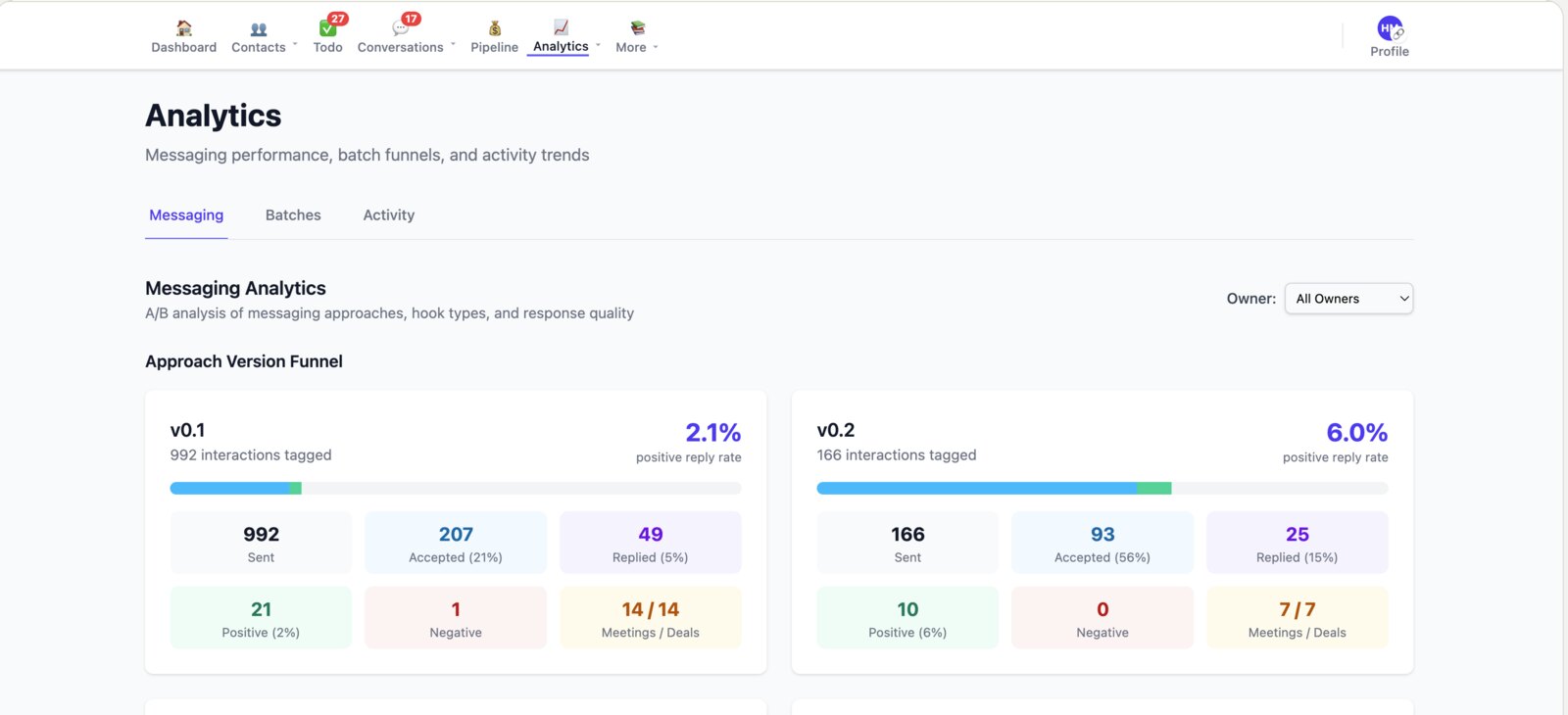Click the 25 Replied (15%) card
This screenshot has height=715, width=1568.
[x=1298, y=543]
